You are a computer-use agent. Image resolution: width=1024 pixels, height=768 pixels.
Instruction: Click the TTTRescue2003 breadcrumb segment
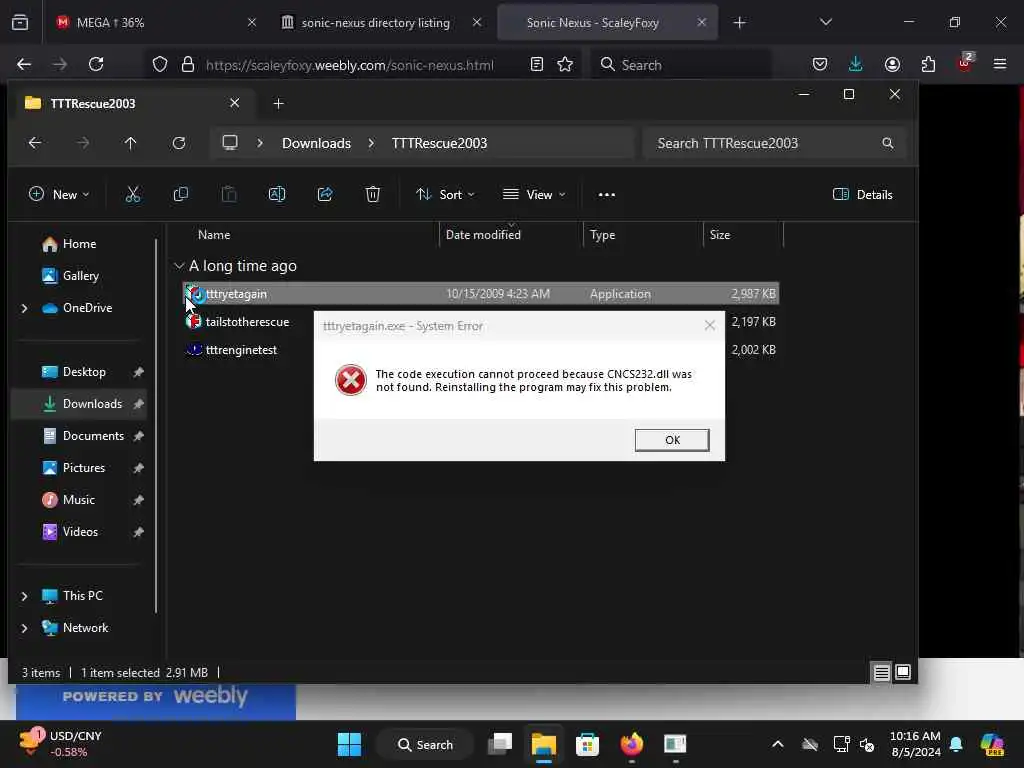click(439, 143)
